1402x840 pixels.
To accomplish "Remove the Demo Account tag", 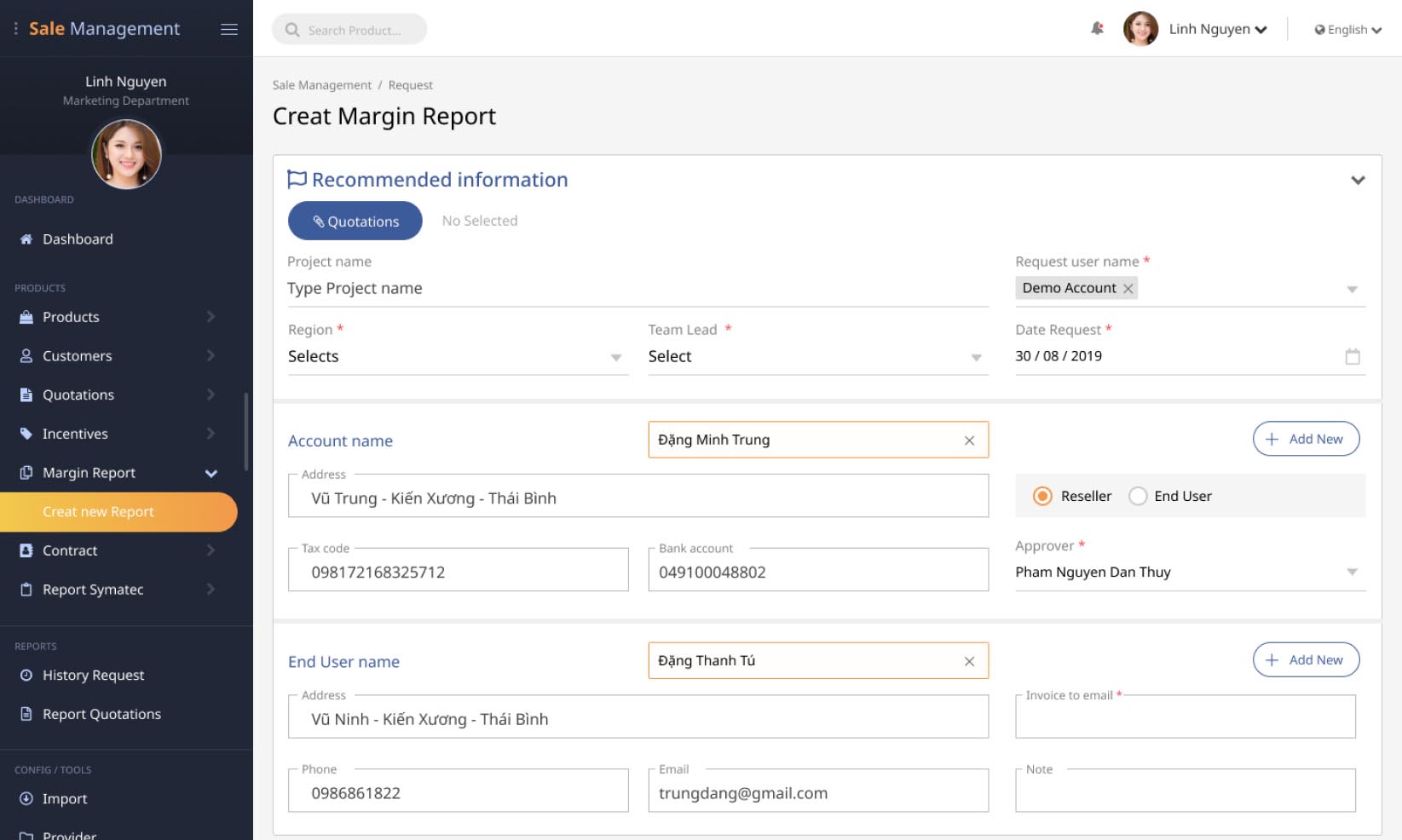I will (1128, 289).
